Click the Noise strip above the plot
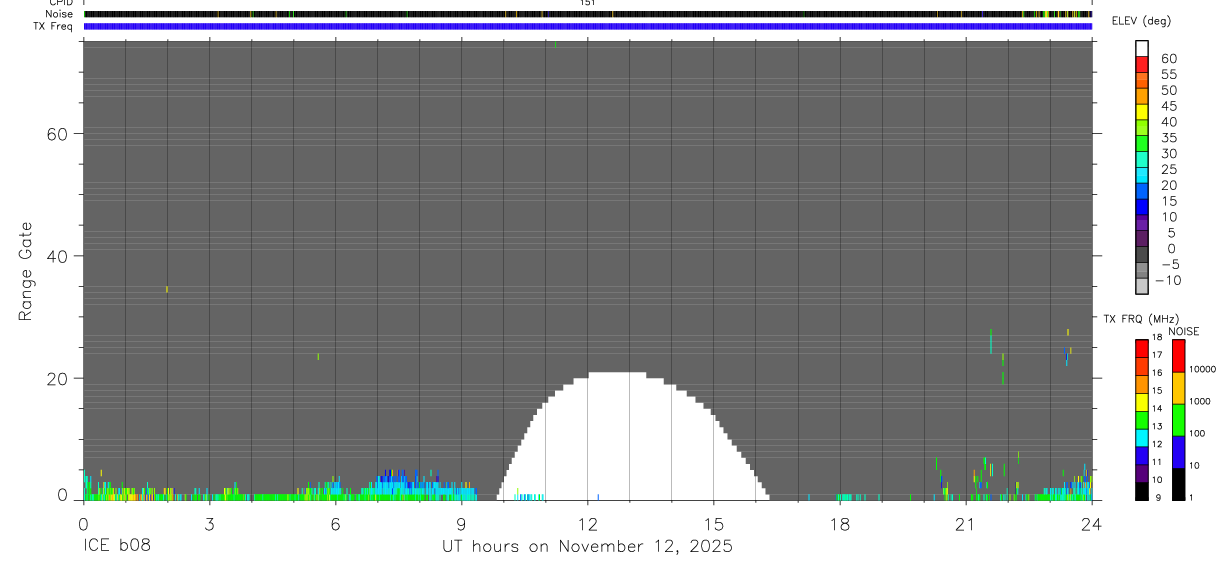The width and height of the screenshot is (1228, 567). coord(588,15)
